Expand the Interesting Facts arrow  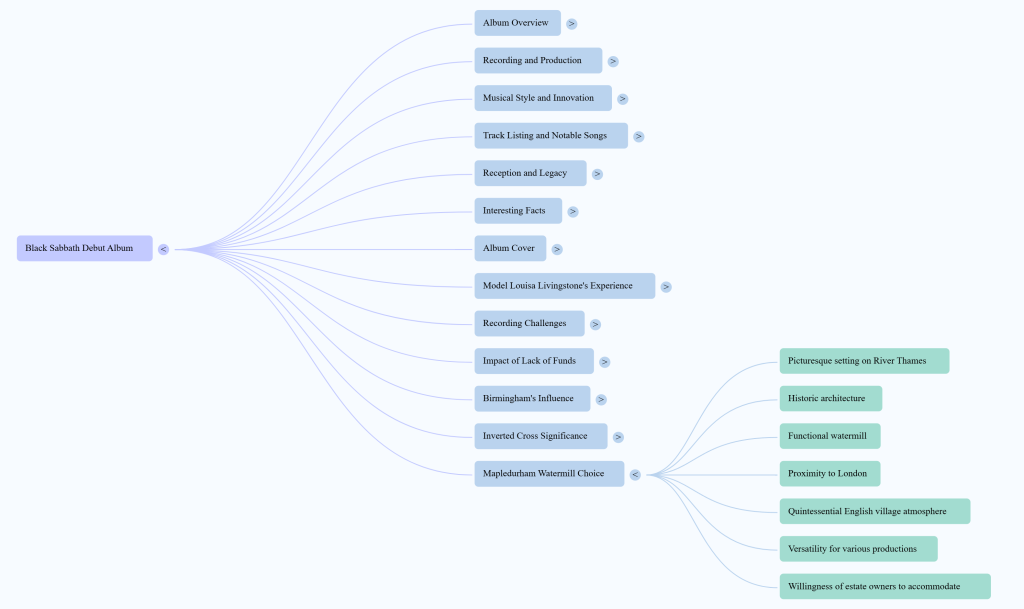point(573,211)
